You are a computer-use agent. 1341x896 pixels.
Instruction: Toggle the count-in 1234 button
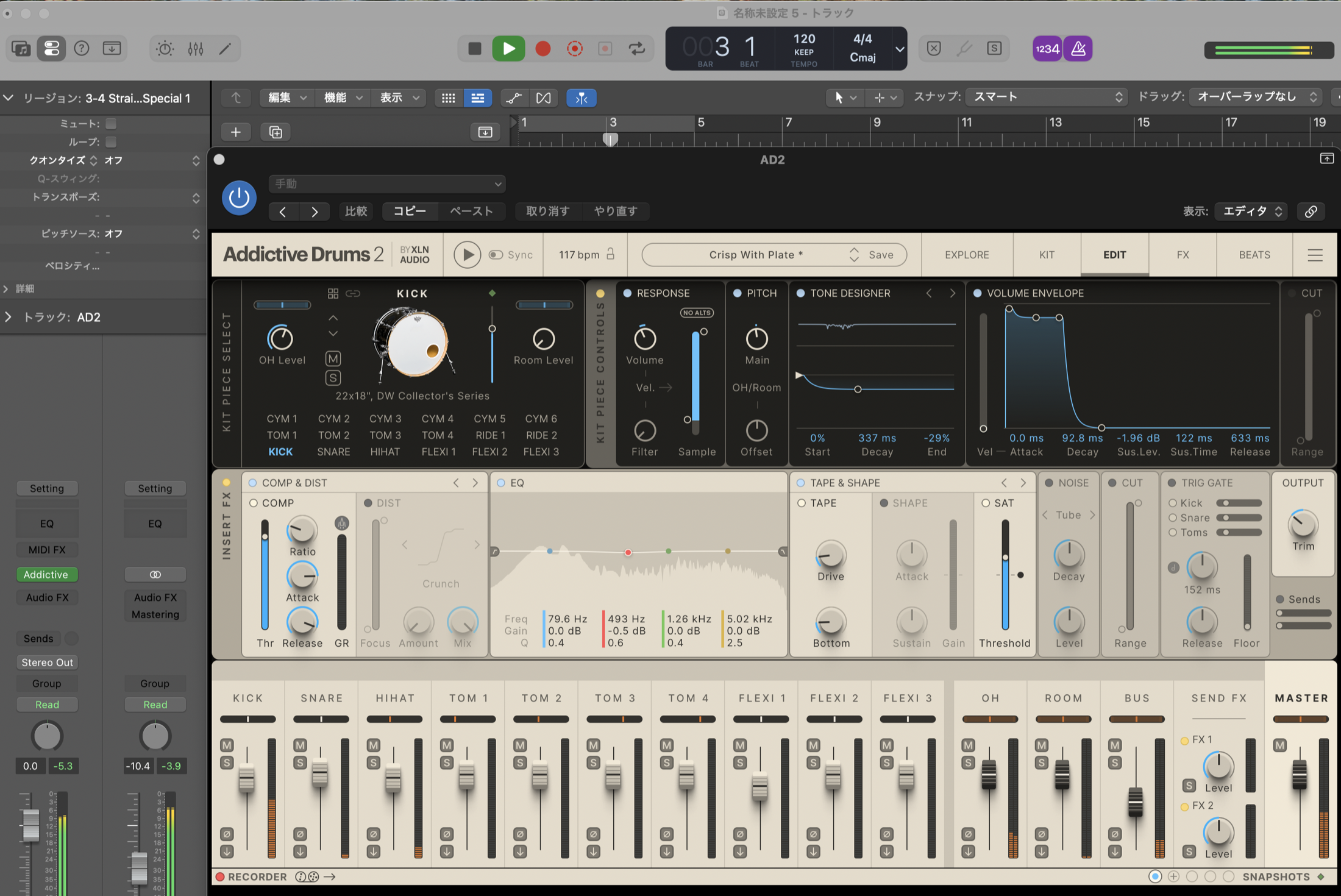tap(1047, 49)
